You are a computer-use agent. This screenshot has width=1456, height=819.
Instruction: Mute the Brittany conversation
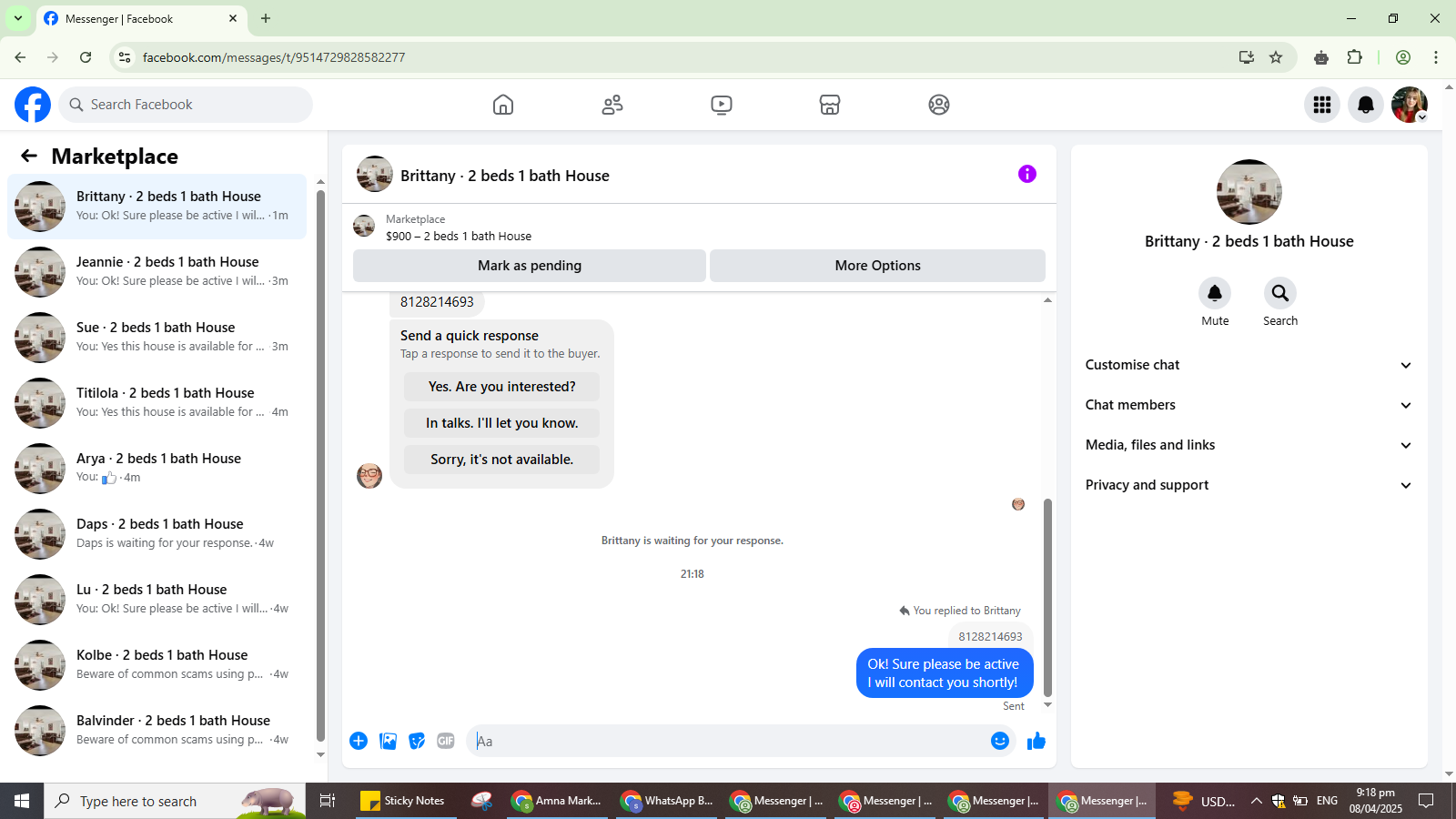click(x=1215, y=293)
